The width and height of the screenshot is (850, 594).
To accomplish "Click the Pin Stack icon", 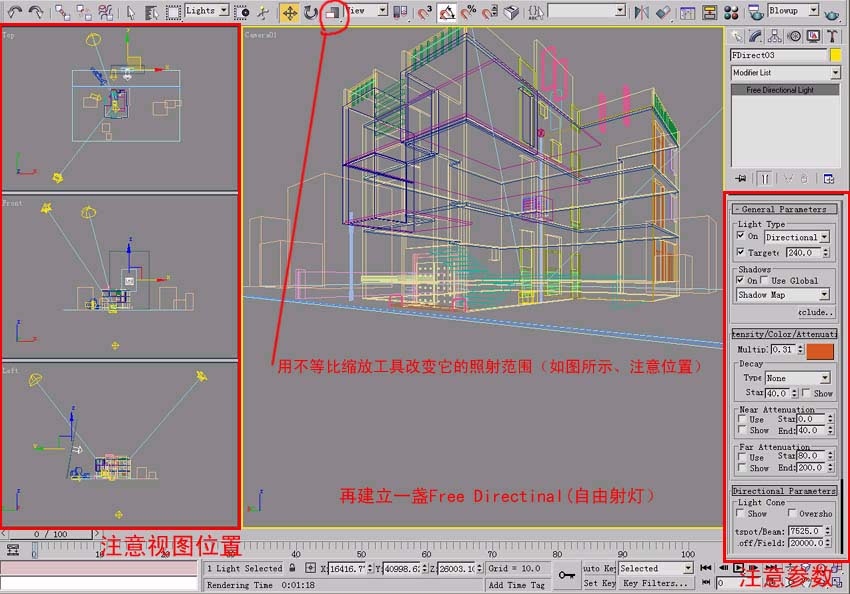I will 741,179.
